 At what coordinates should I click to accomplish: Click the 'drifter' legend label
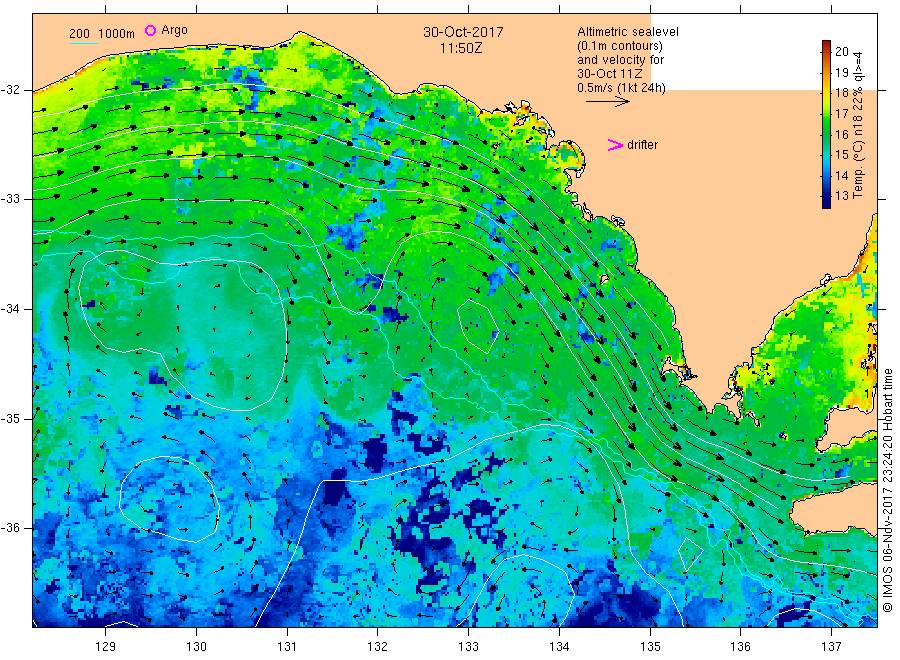coord(642,145)
